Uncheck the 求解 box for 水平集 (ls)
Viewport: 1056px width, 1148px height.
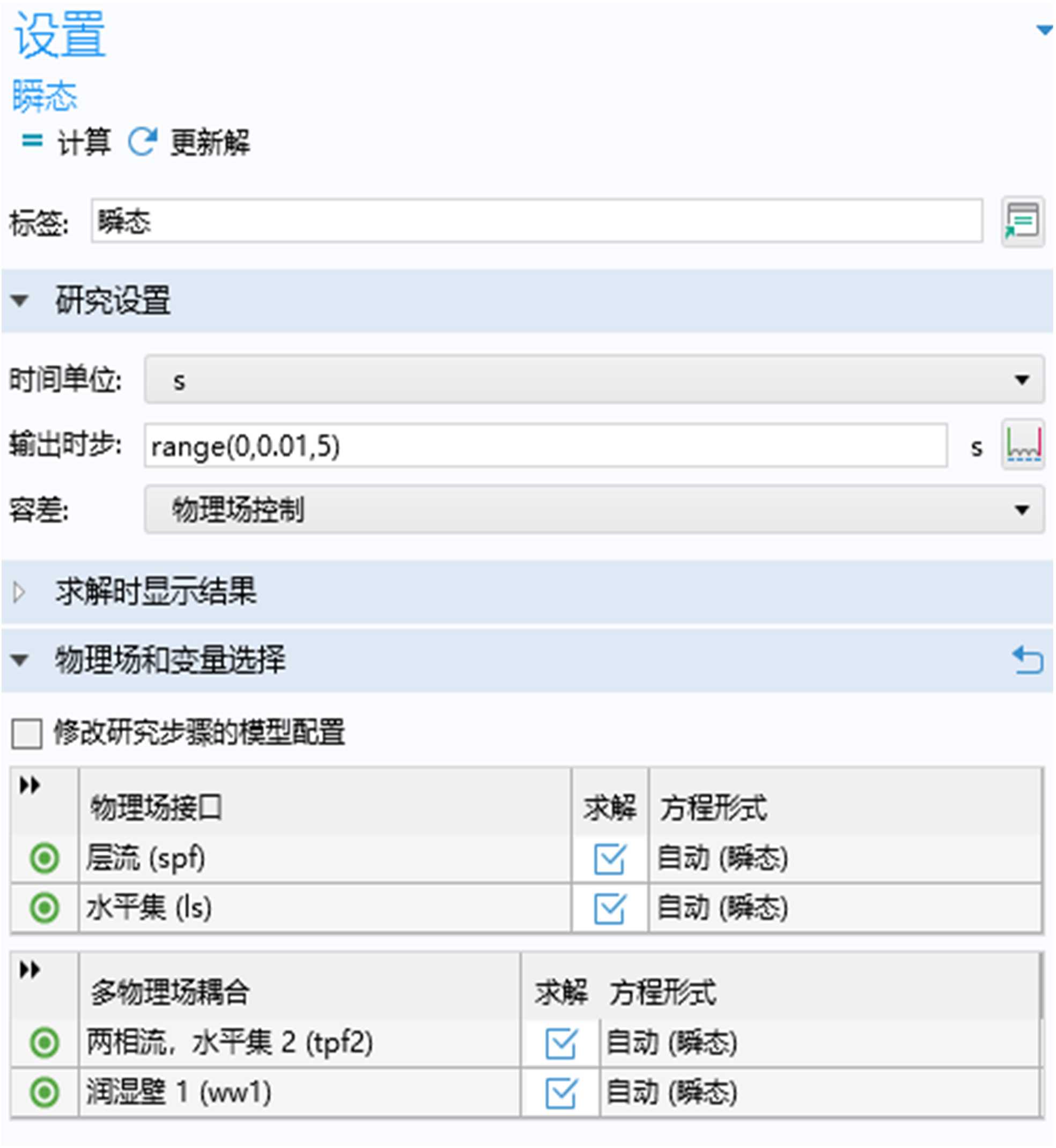(609, 909)
